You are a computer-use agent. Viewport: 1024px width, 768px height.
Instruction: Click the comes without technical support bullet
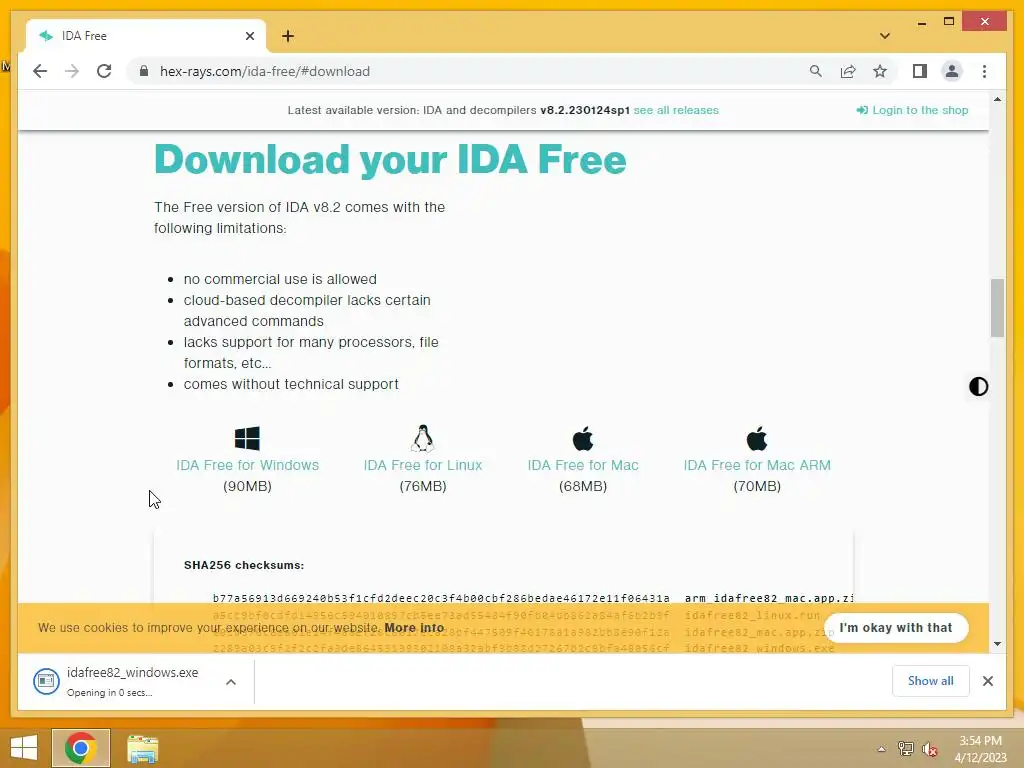pos(291,385)
